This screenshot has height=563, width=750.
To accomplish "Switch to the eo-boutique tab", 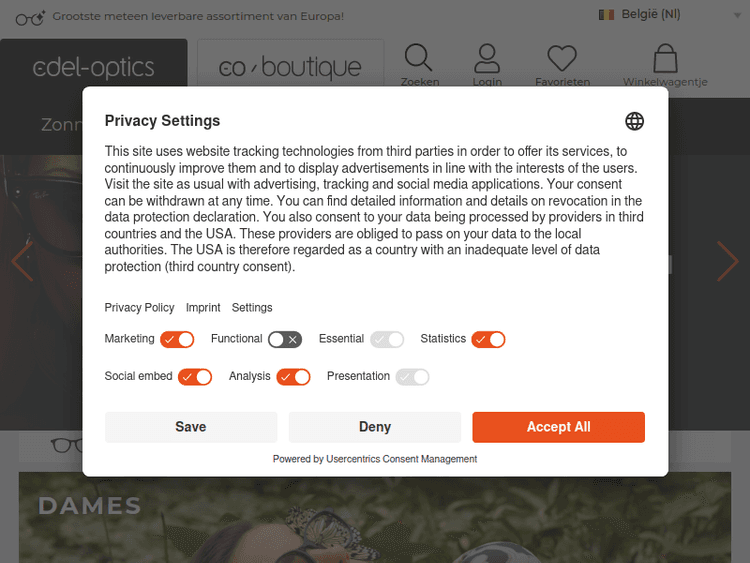I will 290,68.
